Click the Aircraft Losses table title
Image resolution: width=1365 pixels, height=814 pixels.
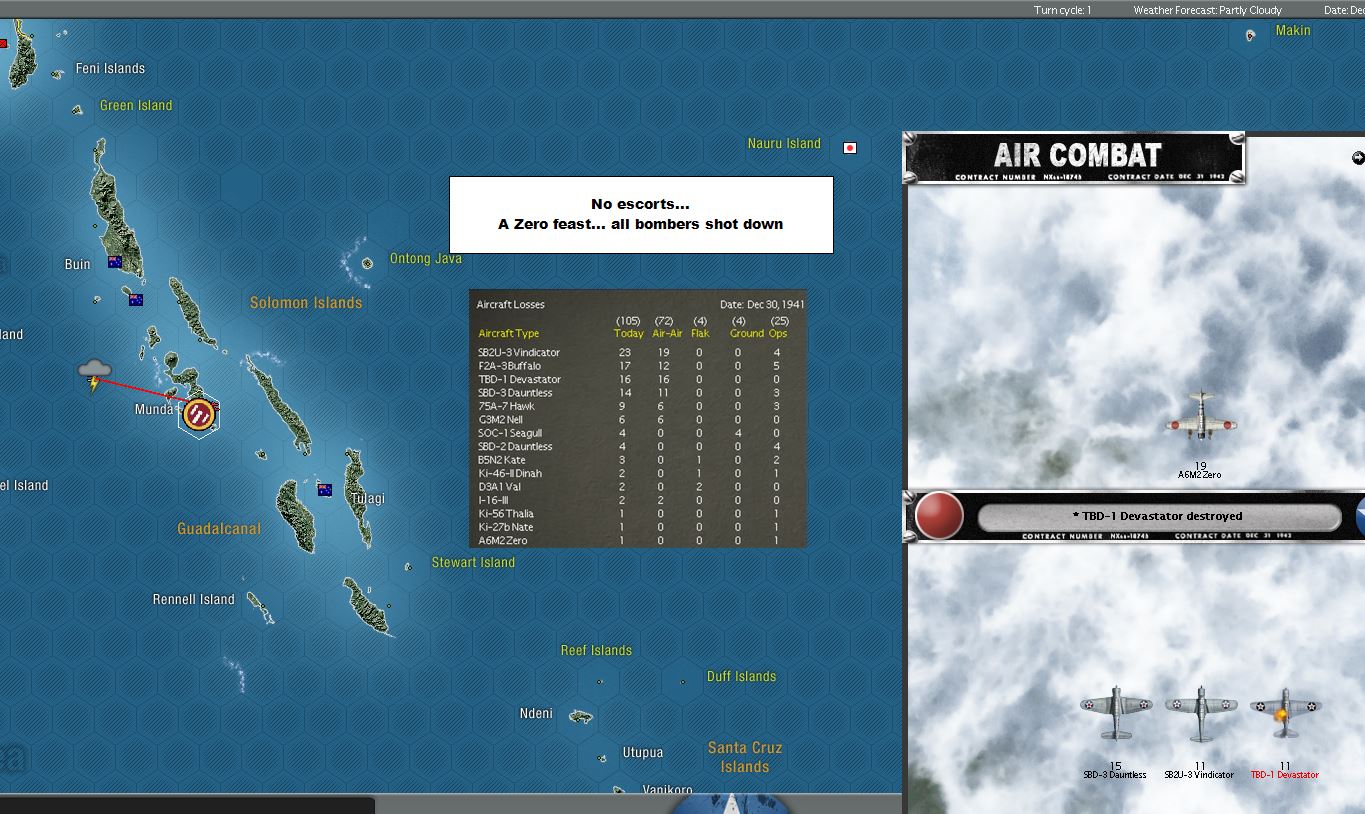511,304
